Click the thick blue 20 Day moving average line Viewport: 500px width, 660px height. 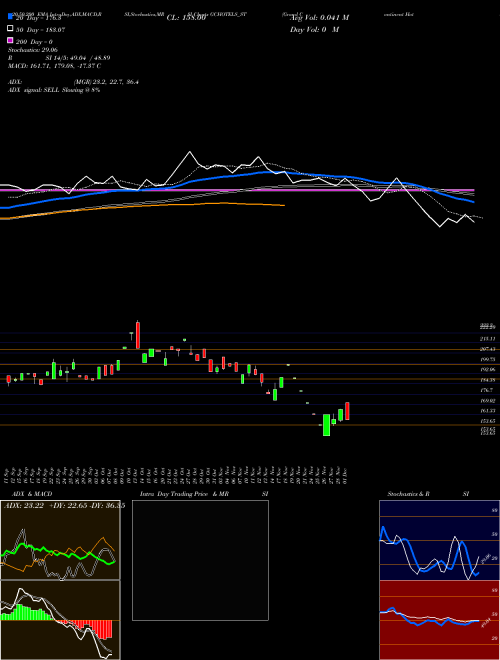click(x=236, y=174)
